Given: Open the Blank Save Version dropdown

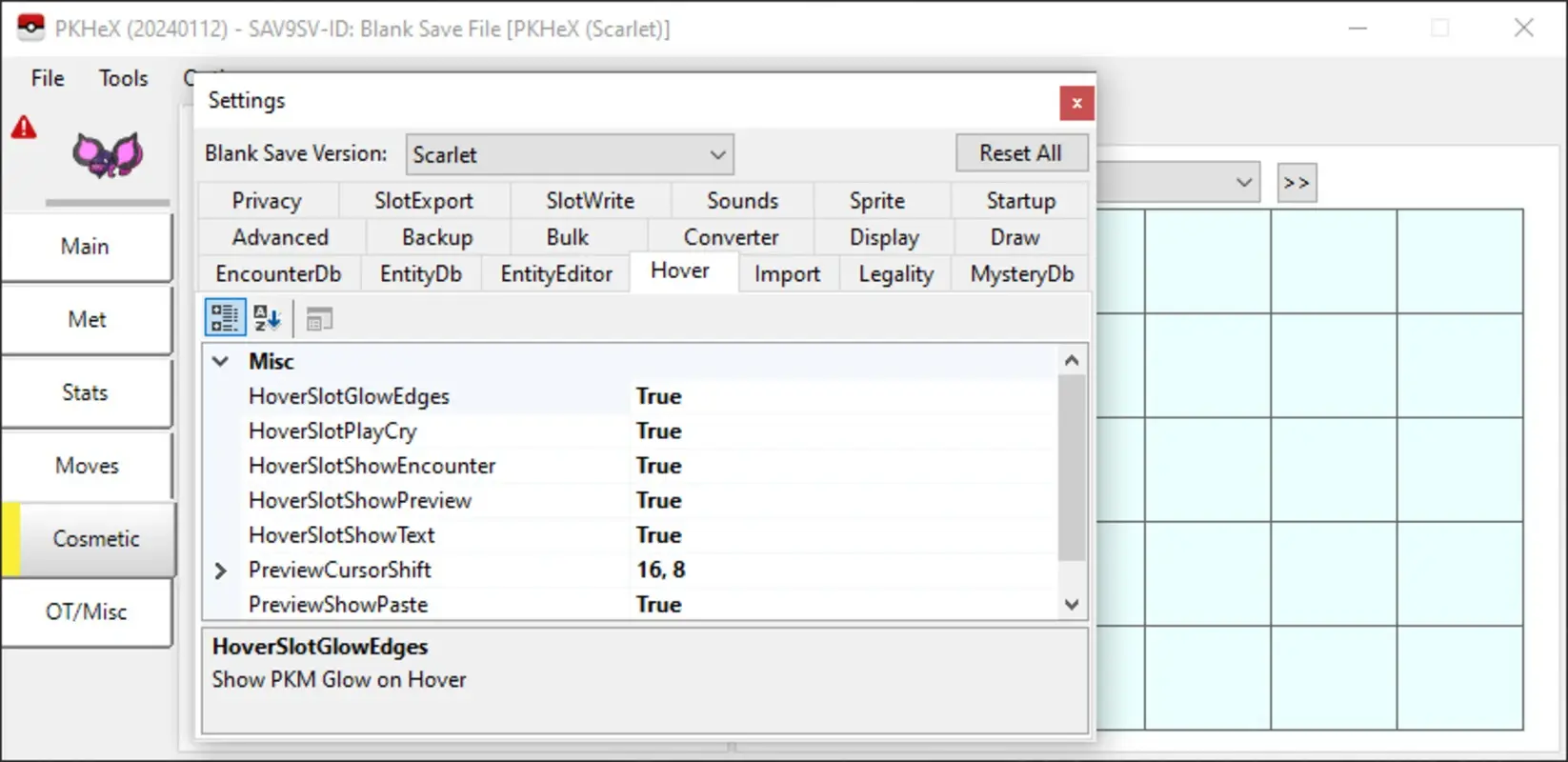Looking at the screenshot, I should coord(570,154).
